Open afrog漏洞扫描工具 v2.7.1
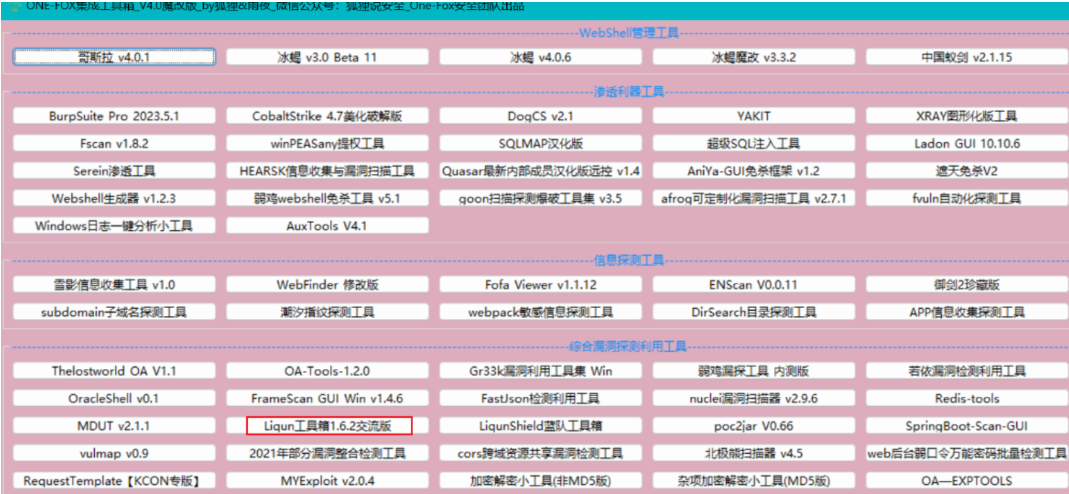This screenshot has width=1069, height=494. [754, 198]
